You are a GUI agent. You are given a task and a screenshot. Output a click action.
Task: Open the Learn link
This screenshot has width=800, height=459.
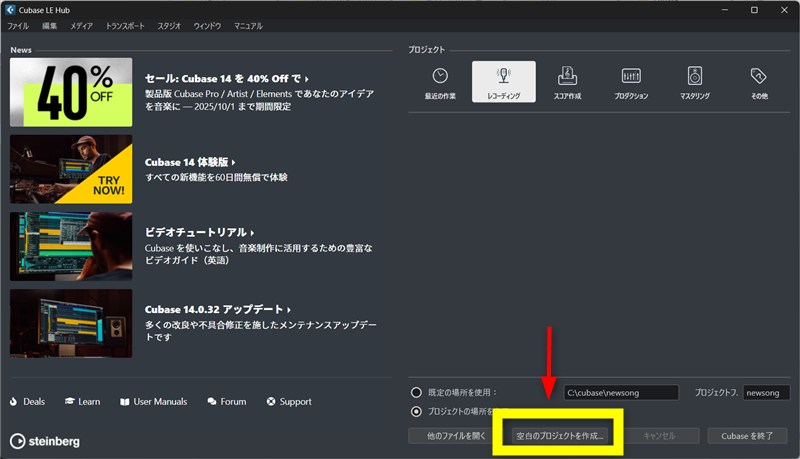83,401
